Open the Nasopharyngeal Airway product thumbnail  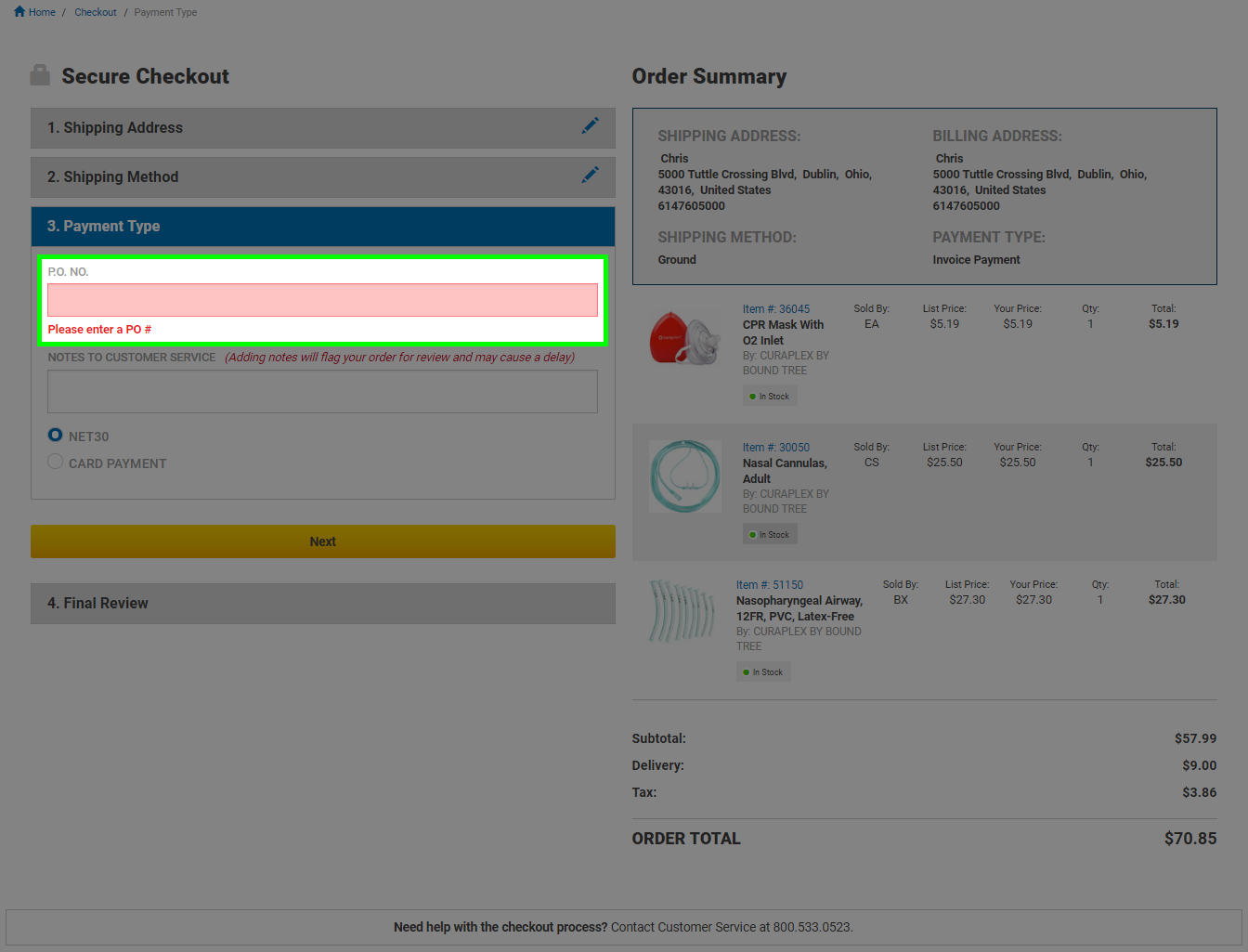tap(682, 611)
